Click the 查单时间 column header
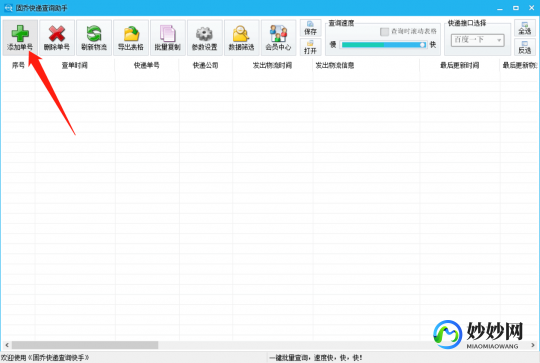The image size is (540, 363). pyautogui.click(x=75, y=65)
